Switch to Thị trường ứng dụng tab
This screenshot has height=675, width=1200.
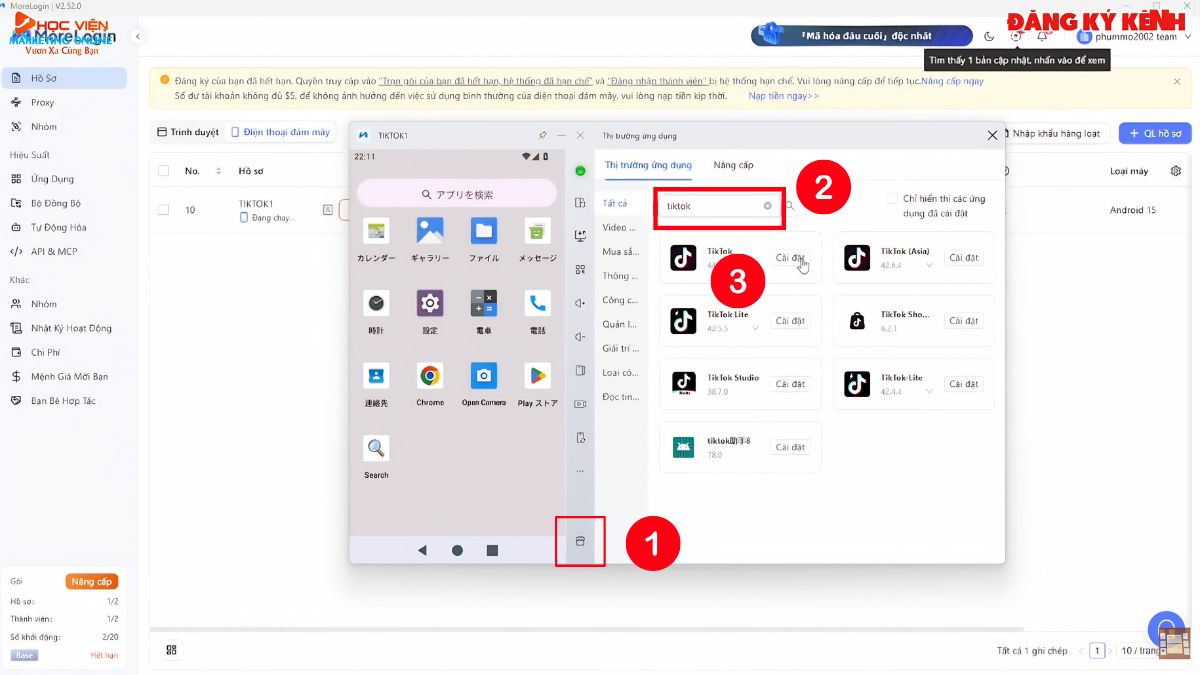click(648, 165)
